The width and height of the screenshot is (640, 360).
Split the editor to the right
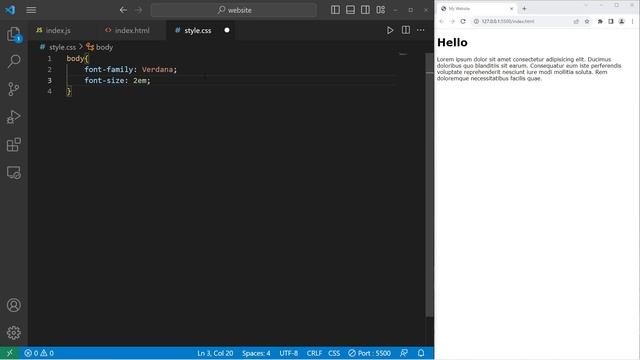[406, 30]
